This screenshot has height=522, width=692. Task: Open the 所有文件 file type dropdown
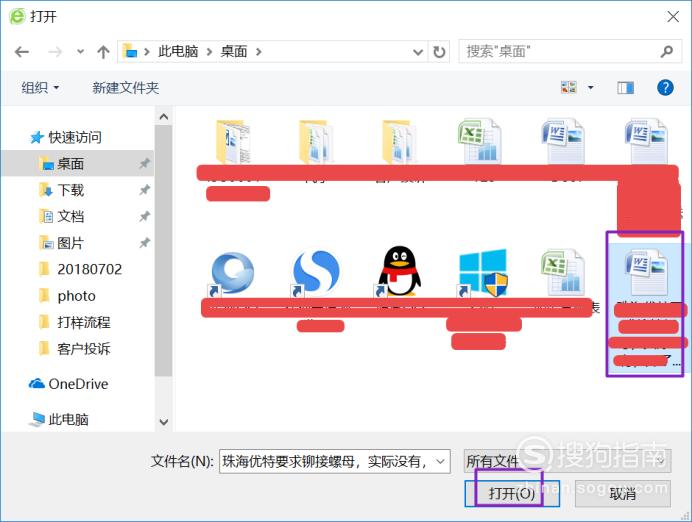(568, 461)
